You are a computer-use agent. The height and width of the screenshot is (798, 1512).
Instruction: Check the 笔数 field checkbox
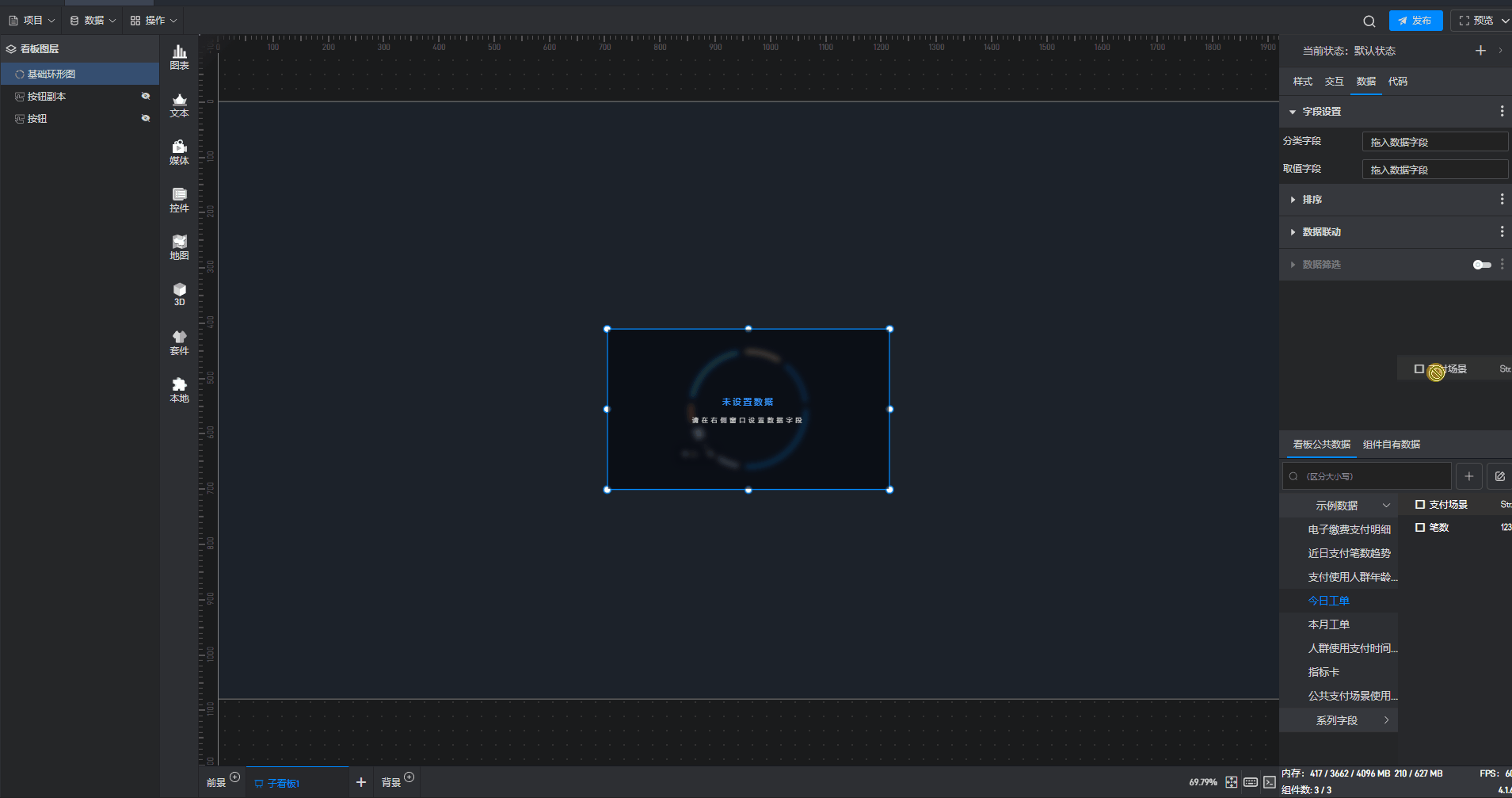tap(1420, 528)
